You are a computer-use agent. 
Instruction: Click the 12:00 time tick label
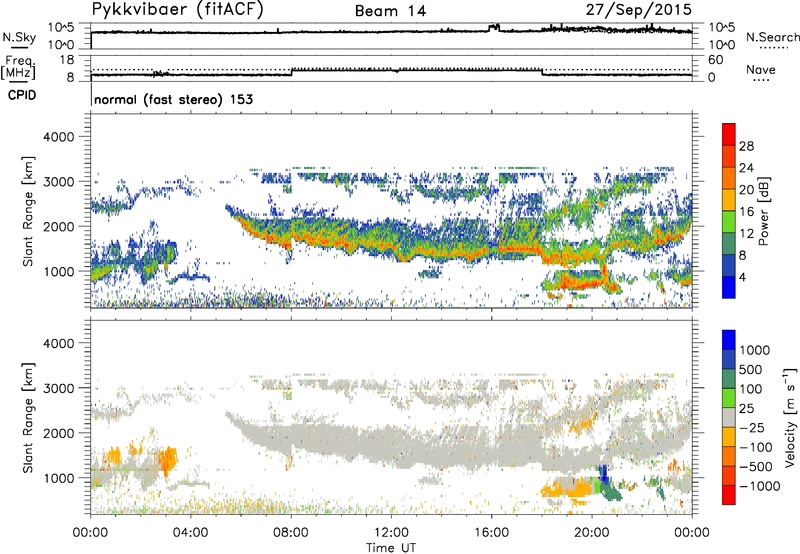[391, 533]
